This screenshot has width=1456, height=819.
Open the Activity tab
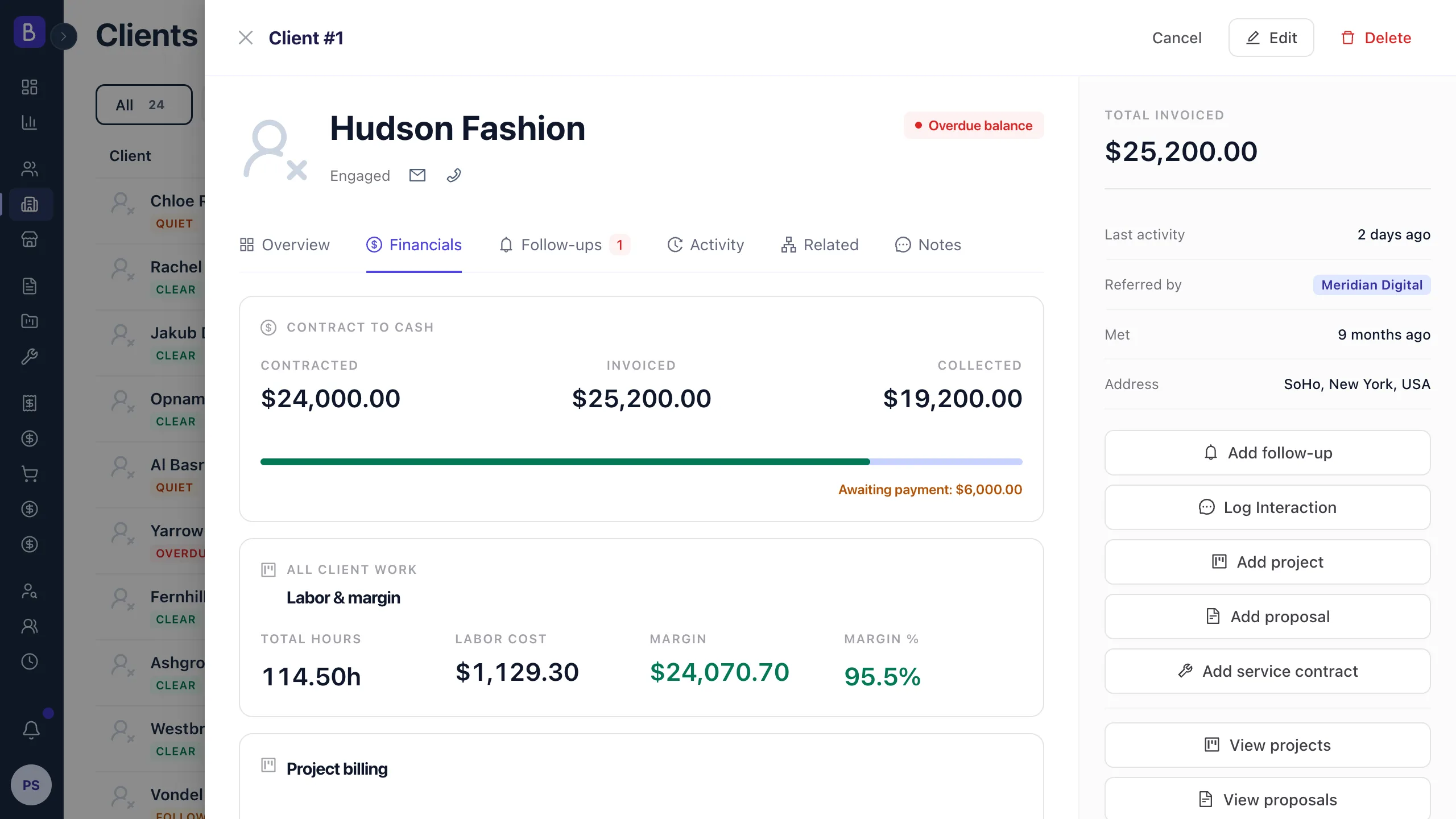click(x=705, y=245)
